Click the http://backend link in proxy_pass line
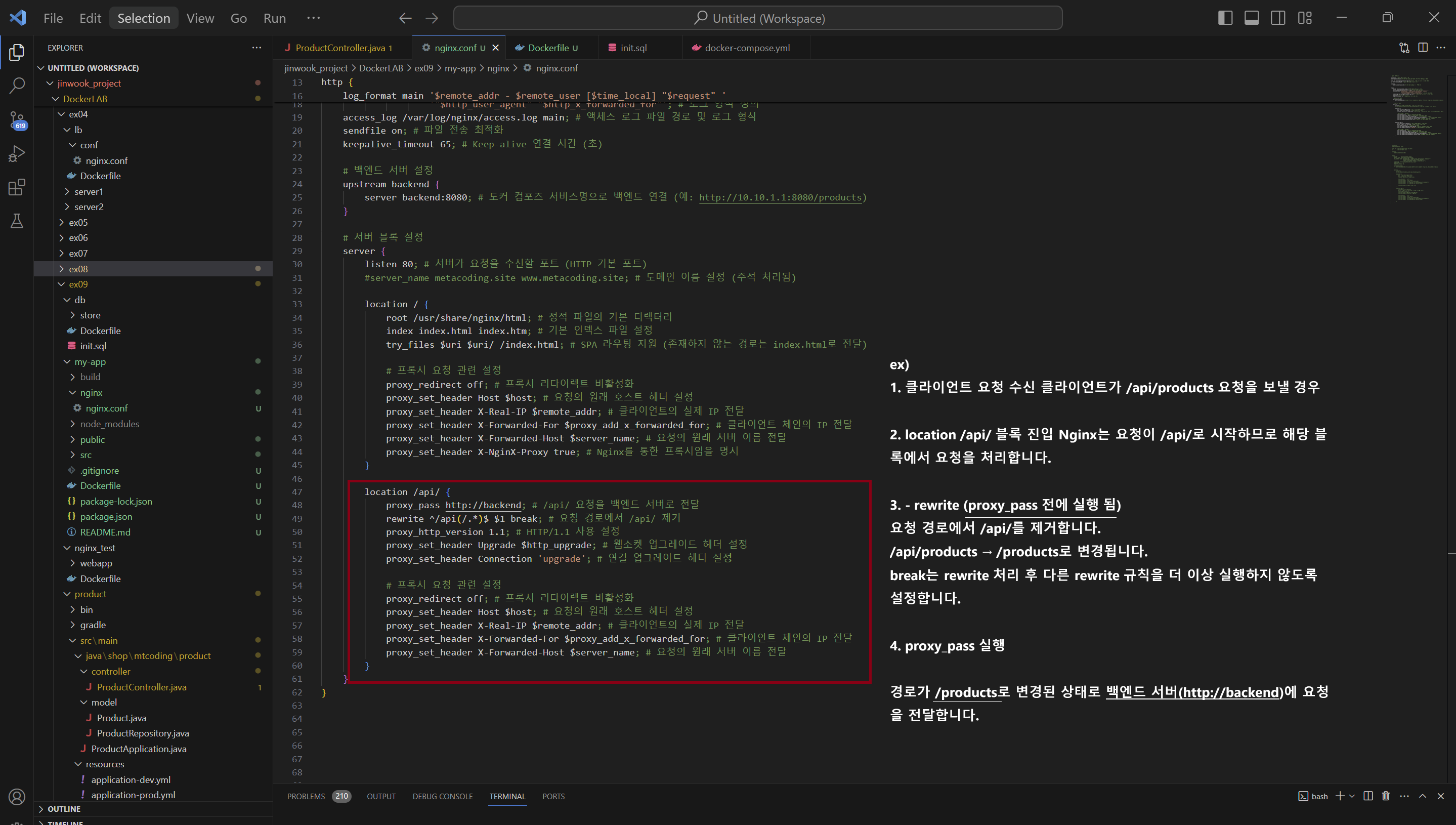 point(483,505)
